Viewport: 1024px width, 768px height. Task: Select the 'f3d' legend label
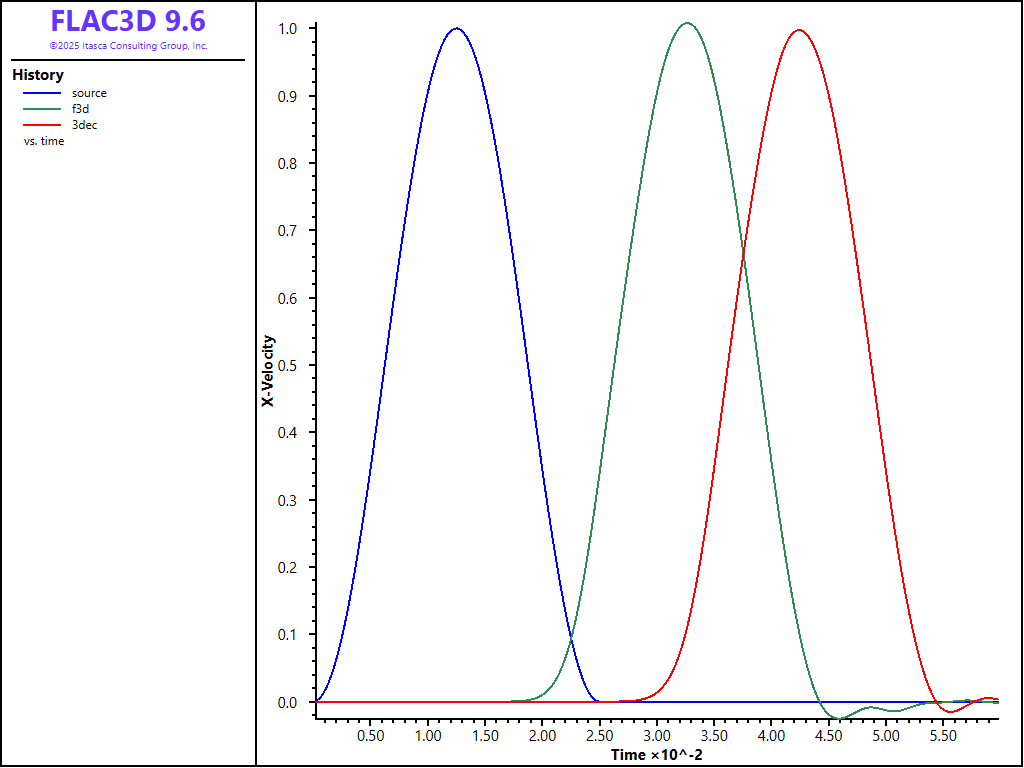(81, 109)
